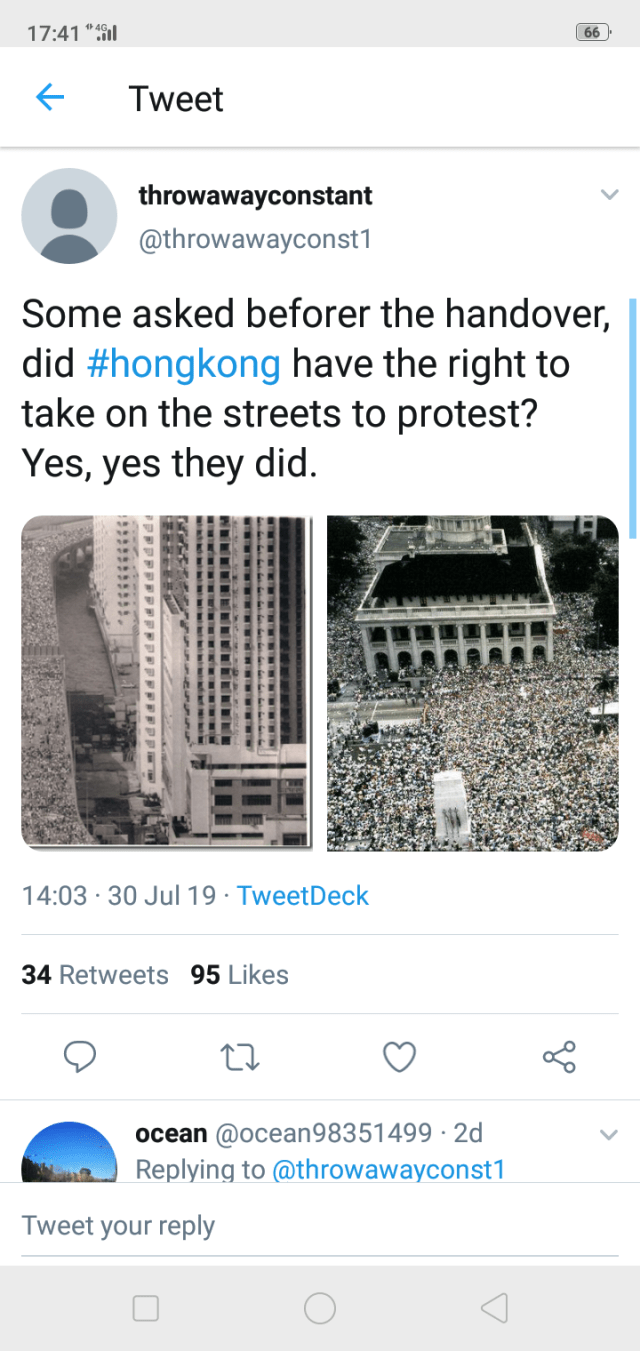This screenshot has width=640, height=1351.
Task: Open the #hongkong hashtag link
Action: tap(184, 364)
